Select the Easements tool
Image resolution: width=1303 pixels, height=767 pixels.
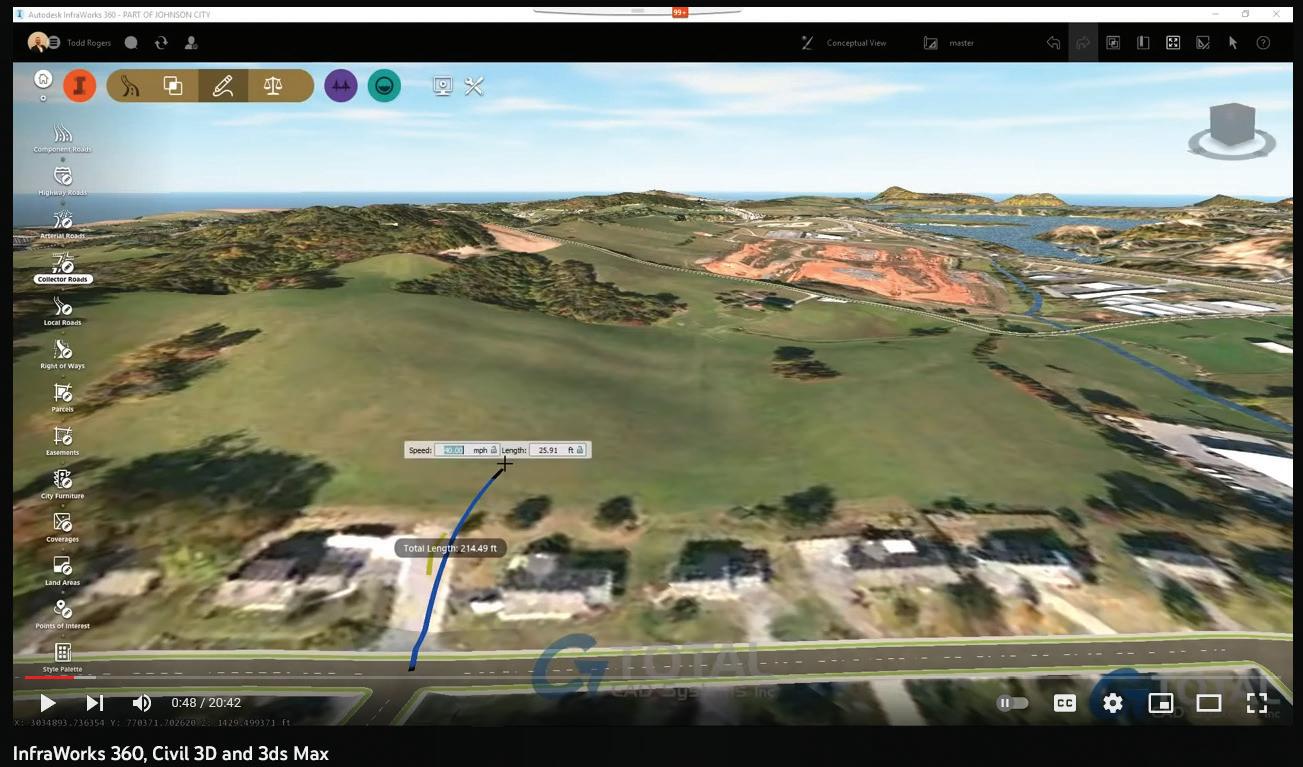coord(63,441)
